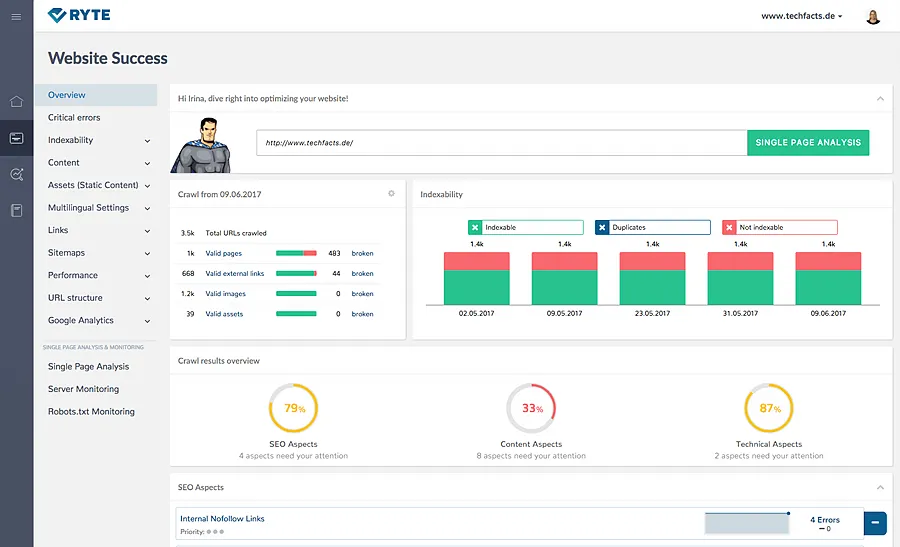The height and width of the screenshot is (547, 900).
Task: Toggle the Duplicates legend checkbox
Action: (x=602, y=227)
